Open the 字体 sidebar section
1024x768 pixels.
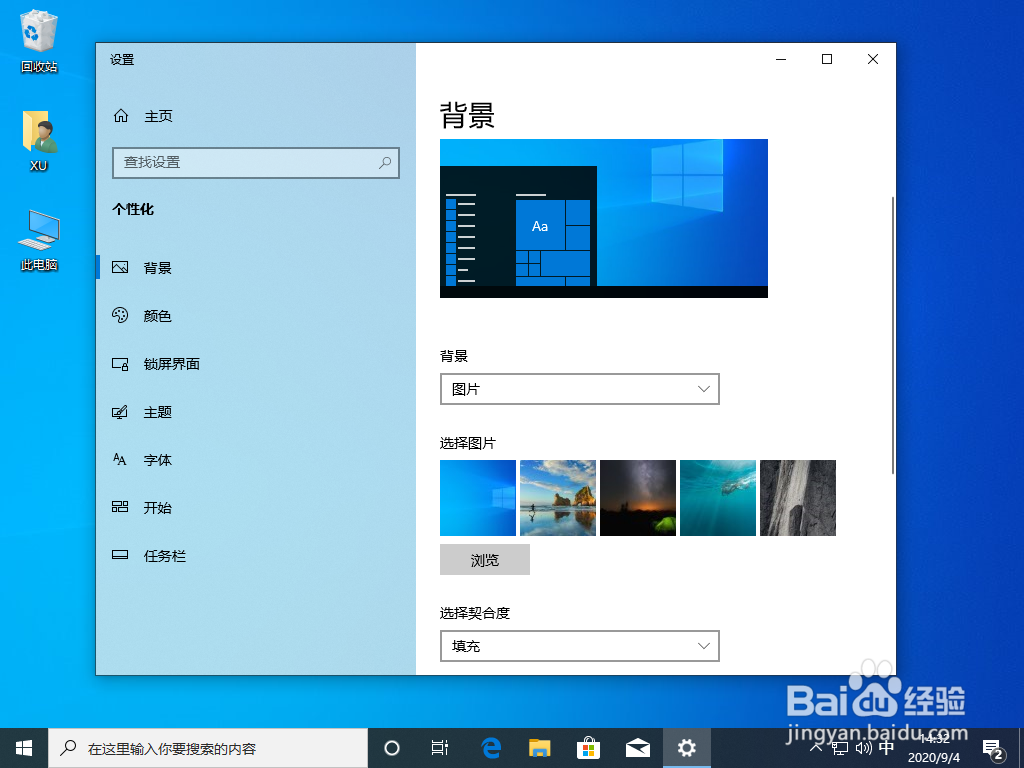click(255, 460)
